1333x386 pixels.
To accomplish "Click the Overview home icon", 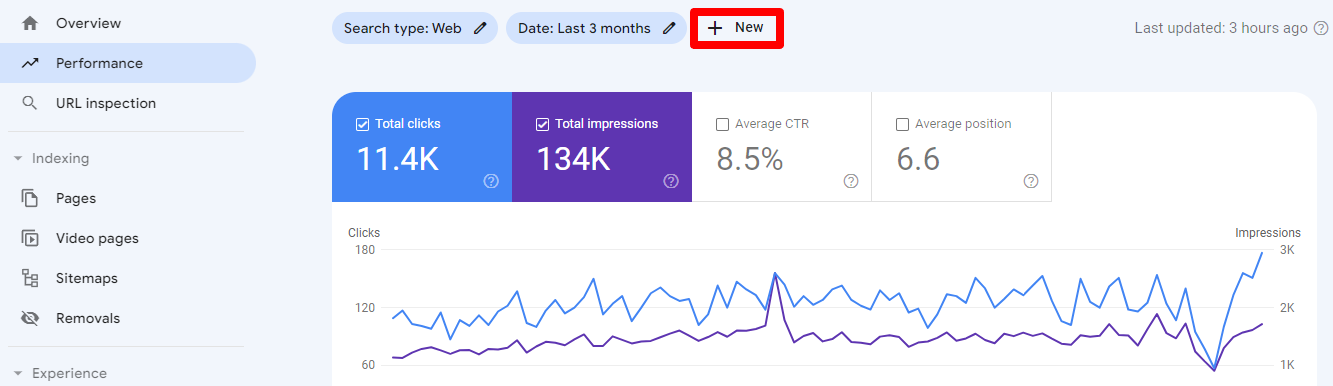I will point(30,23).
